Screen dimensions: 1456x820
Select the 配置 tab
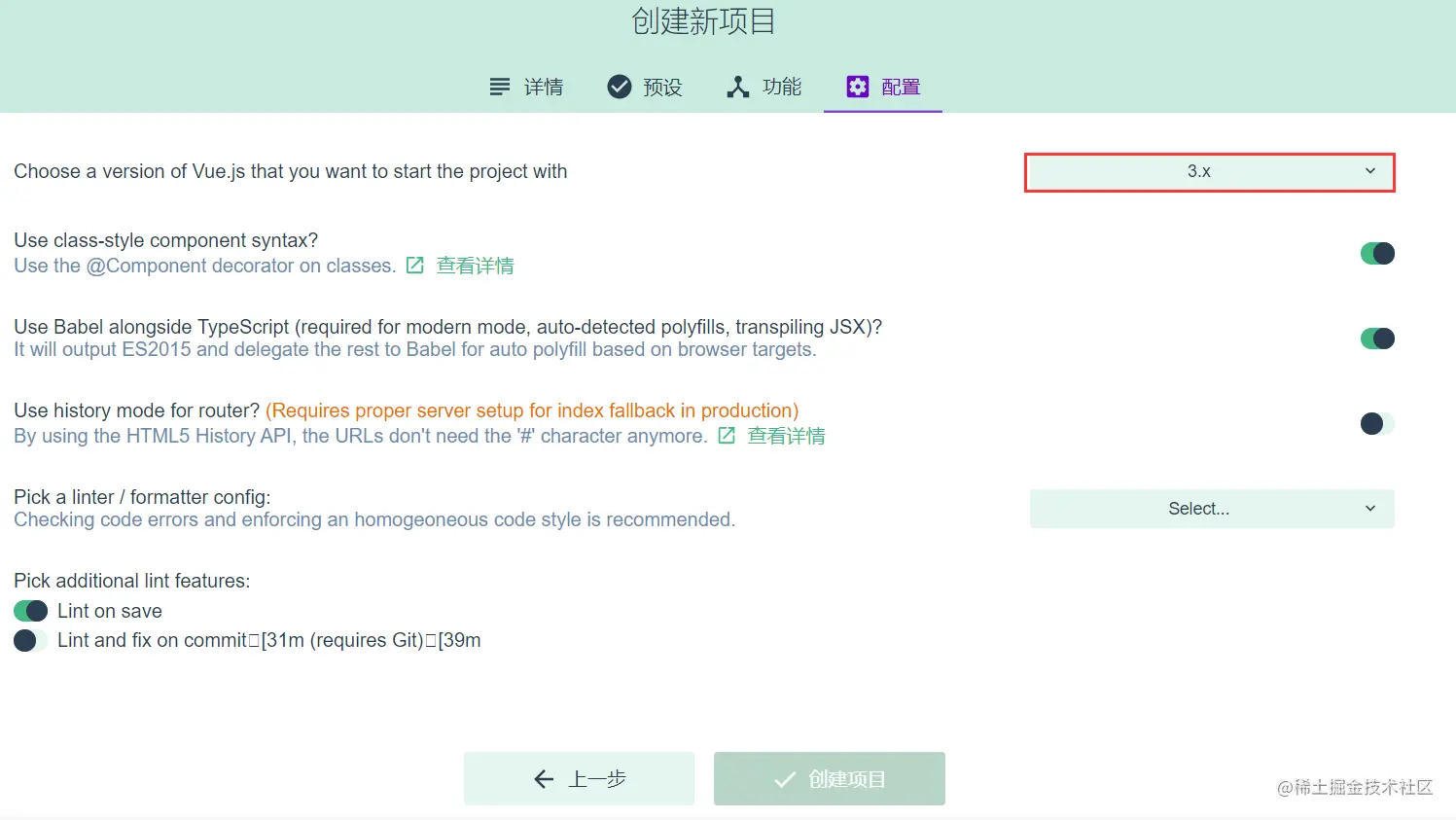point(883,87)
